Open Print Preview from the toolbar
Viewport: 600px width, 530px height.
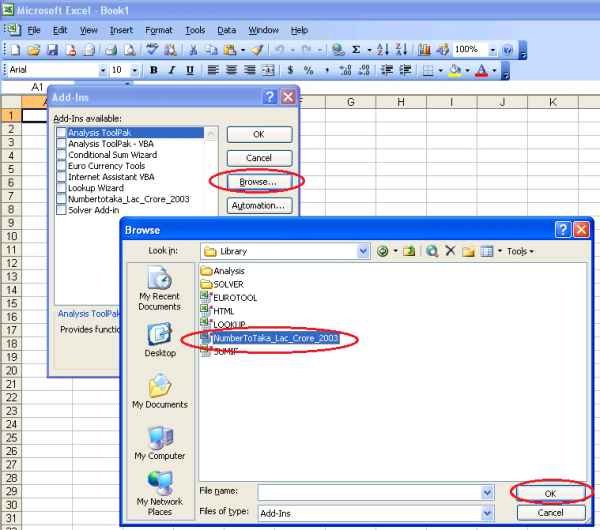[130, 50]
